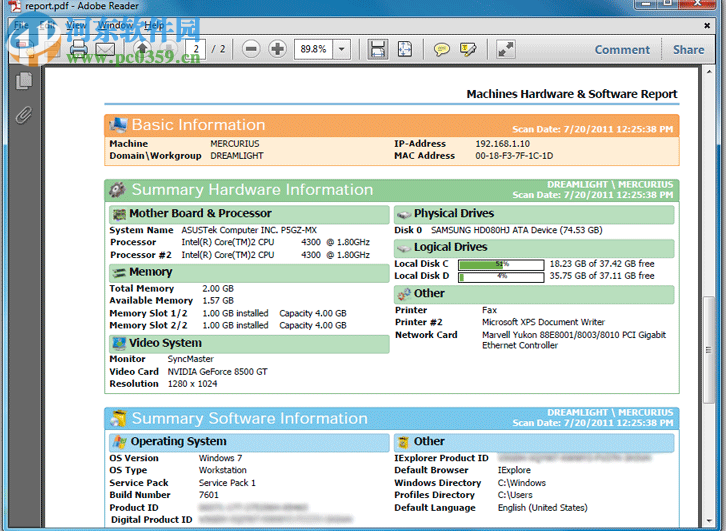
Task: Click the DREAMLIGHT workgroup value
Action: [237, 156]
